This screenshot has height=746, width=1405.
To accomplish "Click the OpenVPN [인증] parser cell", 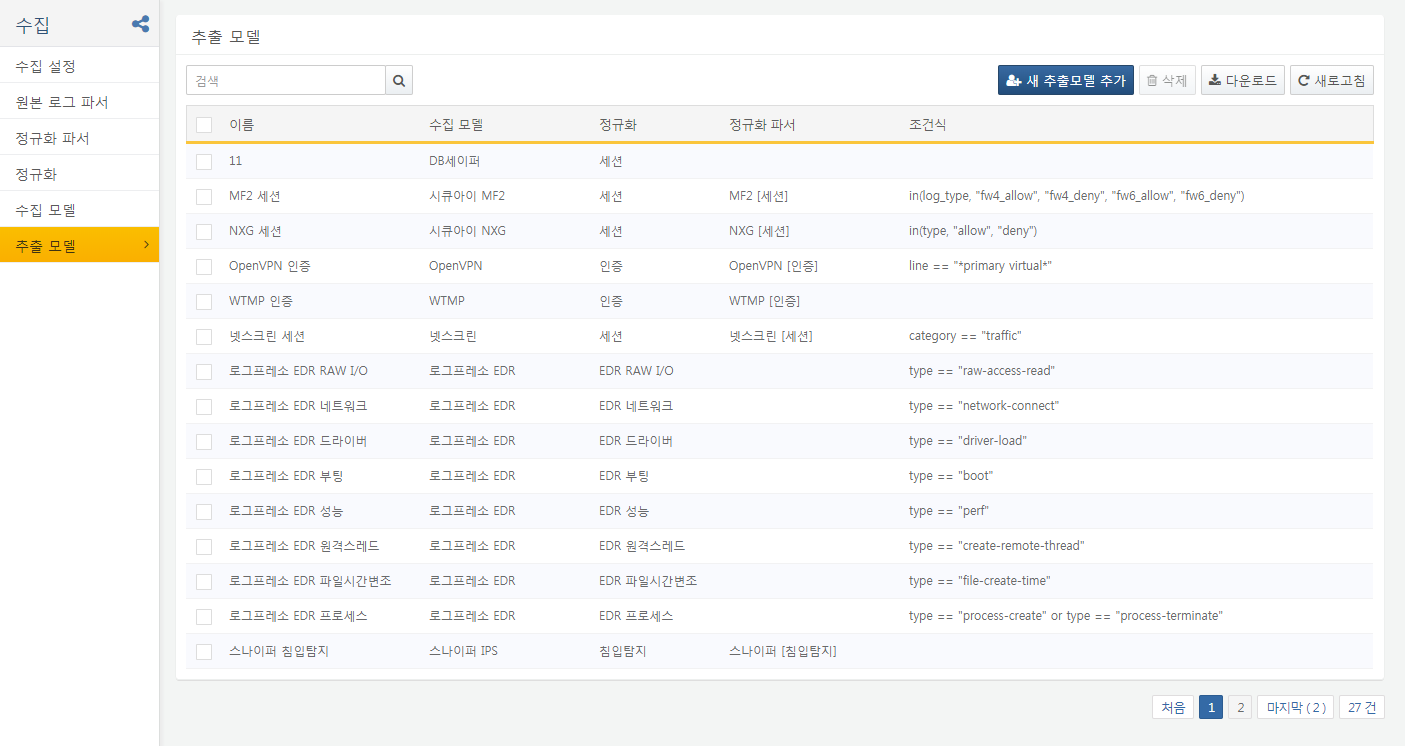I will point(773,266).
